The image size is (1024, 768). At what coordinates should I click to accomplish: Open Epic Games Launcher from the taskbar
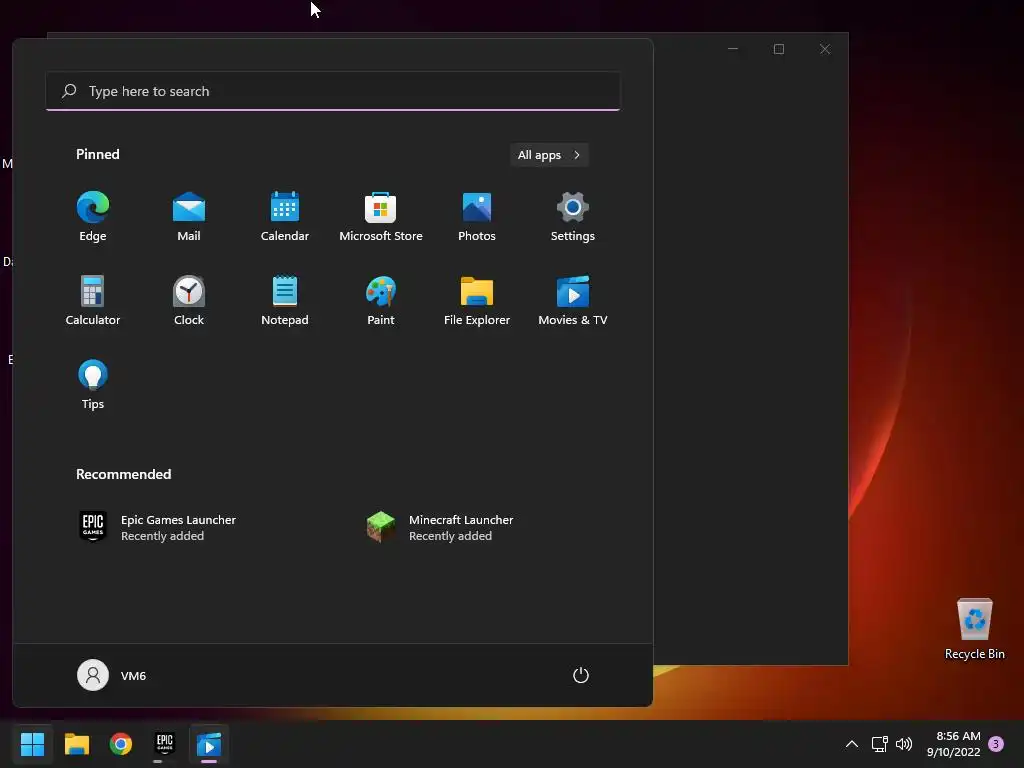pos(165,744)
